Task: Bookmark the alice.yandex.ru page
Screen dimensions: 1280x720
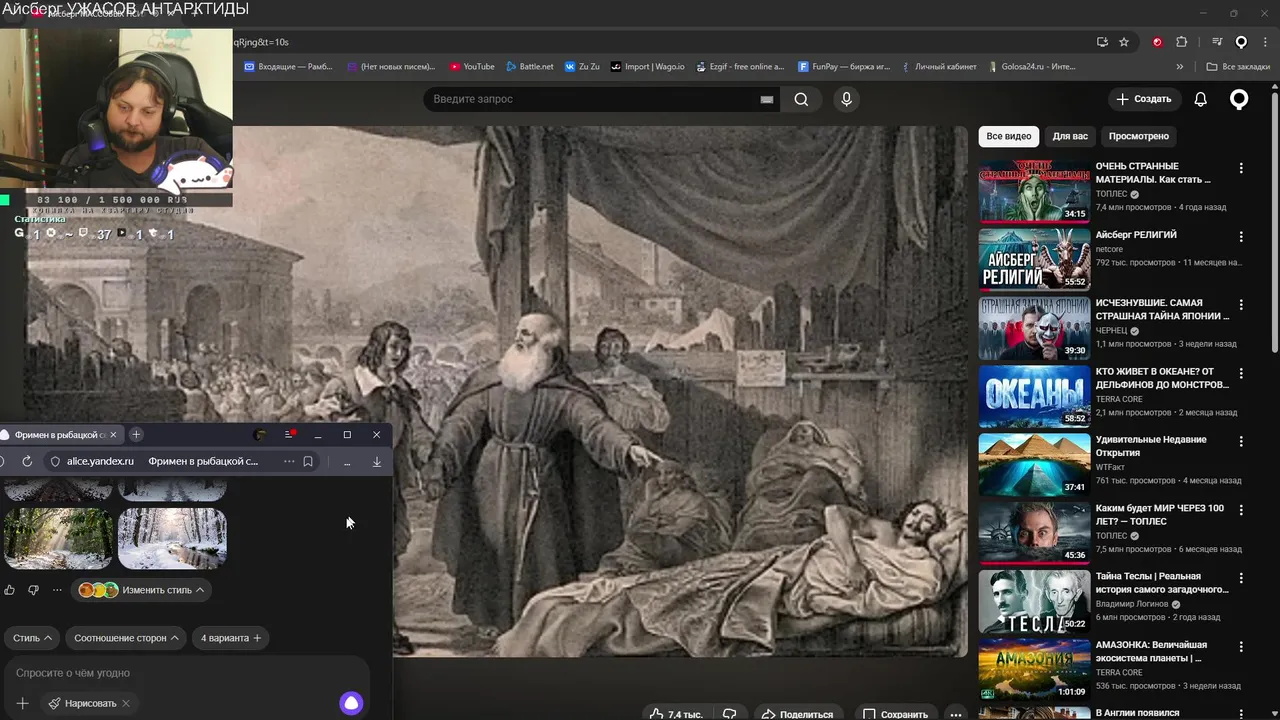Action: (x=308, y=461)
